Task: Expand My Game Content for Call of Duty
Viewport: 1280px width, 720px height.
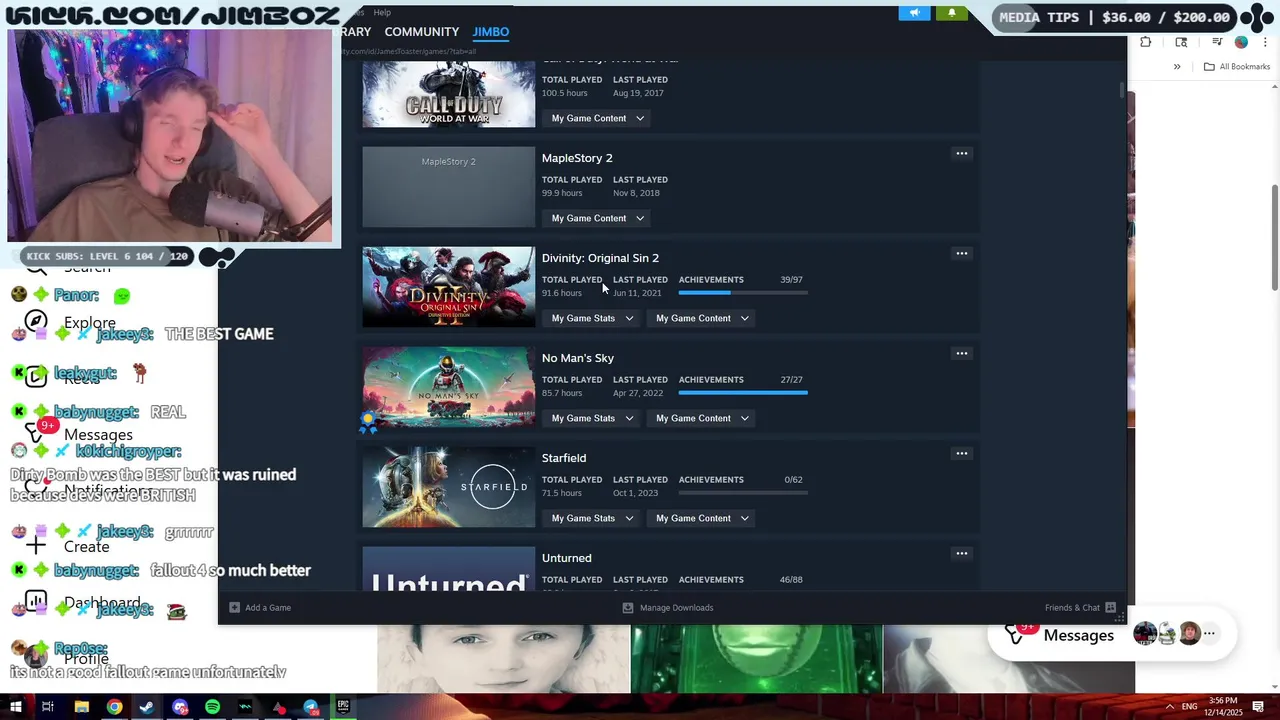Action: tap(598, 118)
